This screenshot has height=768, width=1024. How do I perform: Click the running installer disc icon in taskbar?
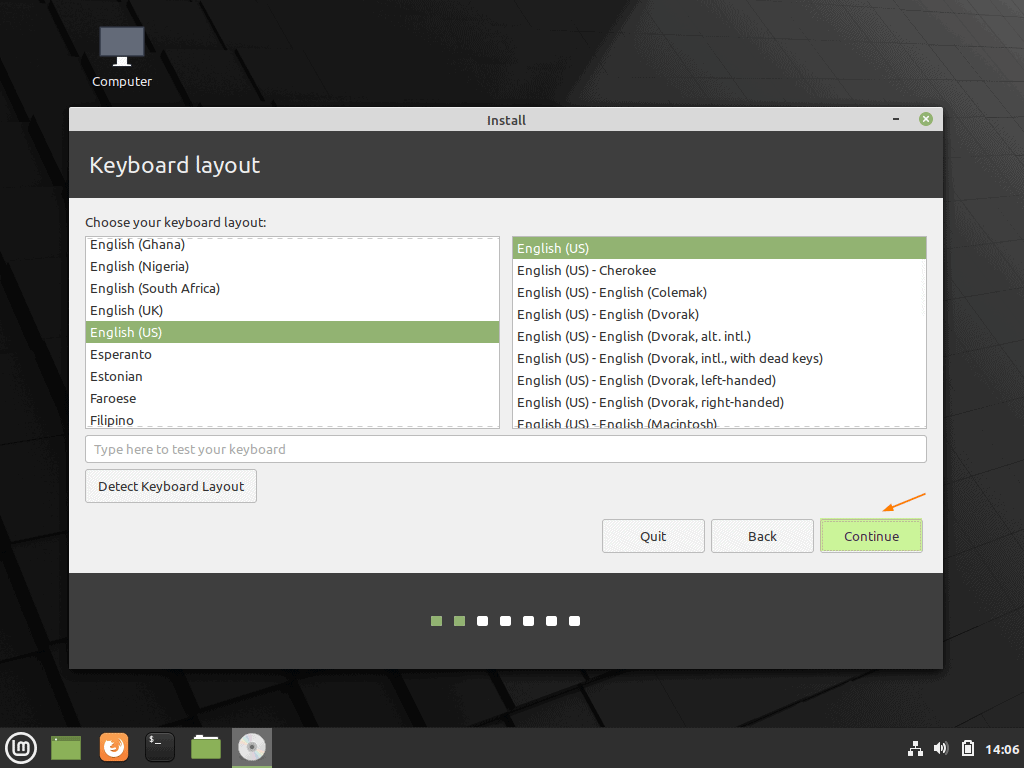click(251, 747)
